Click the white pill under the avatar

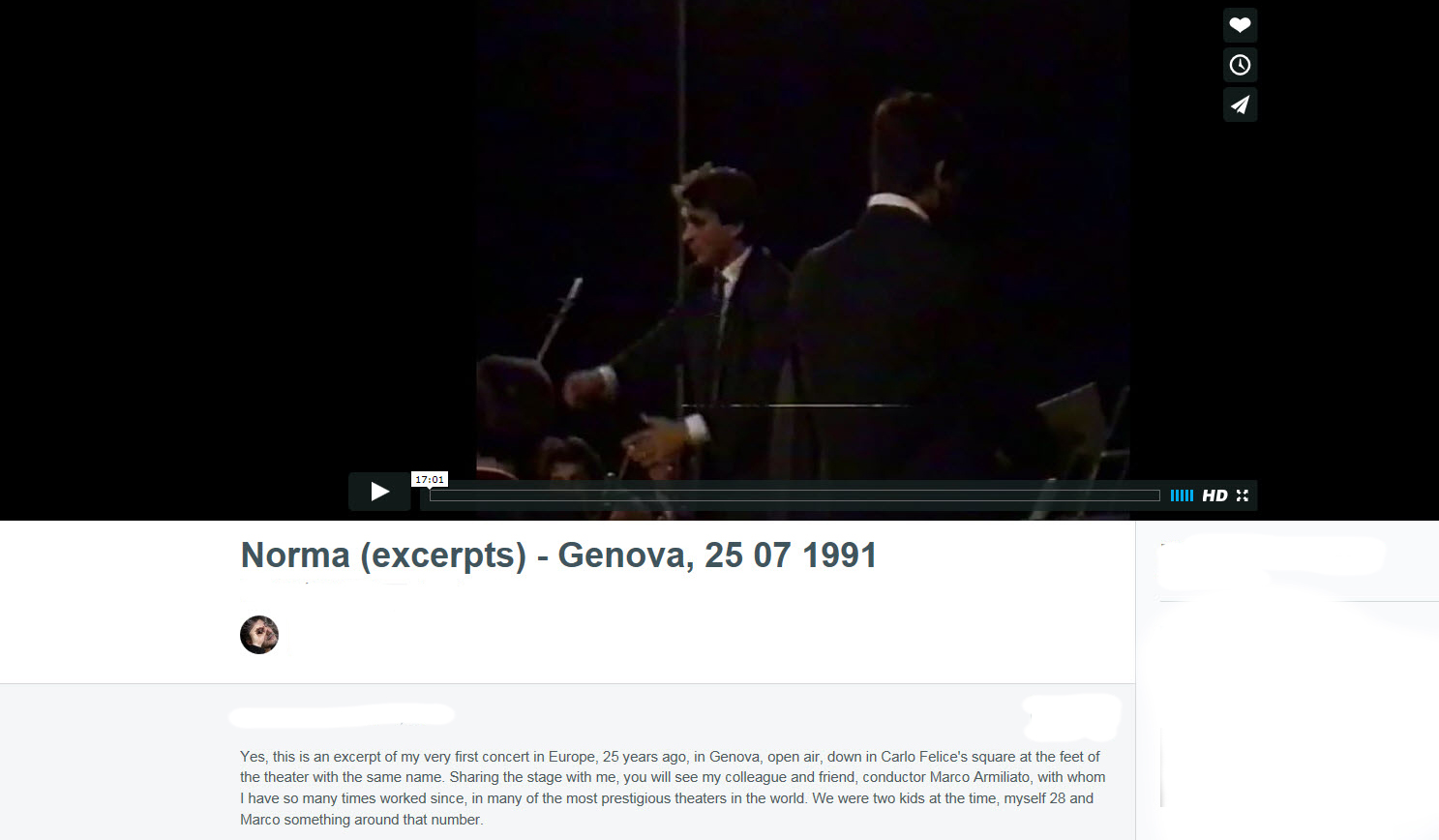point(342,716)
